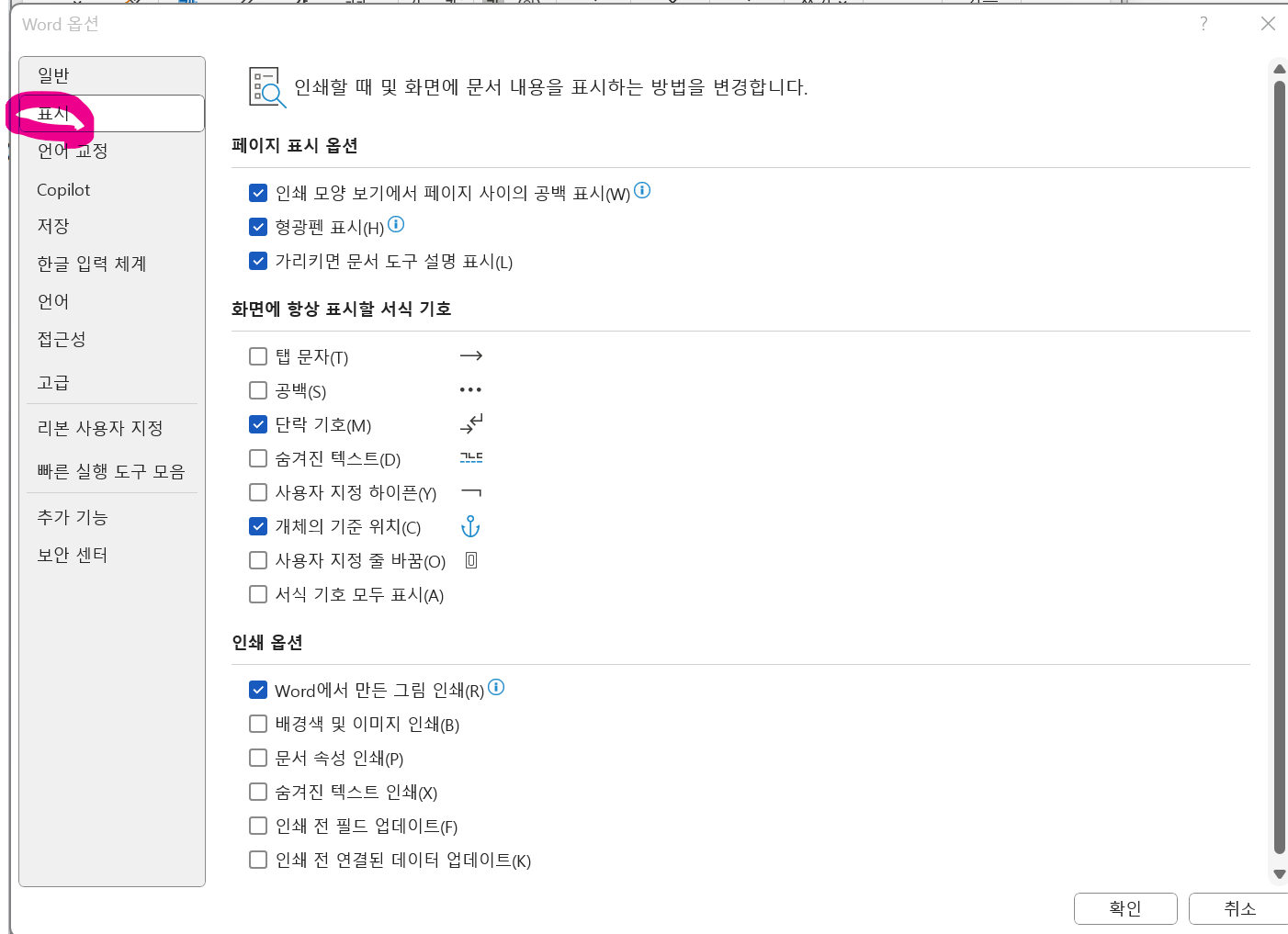Enable 문서 속성 인쇄 checkbox
1288x934 pixels.
click(258, 758)
